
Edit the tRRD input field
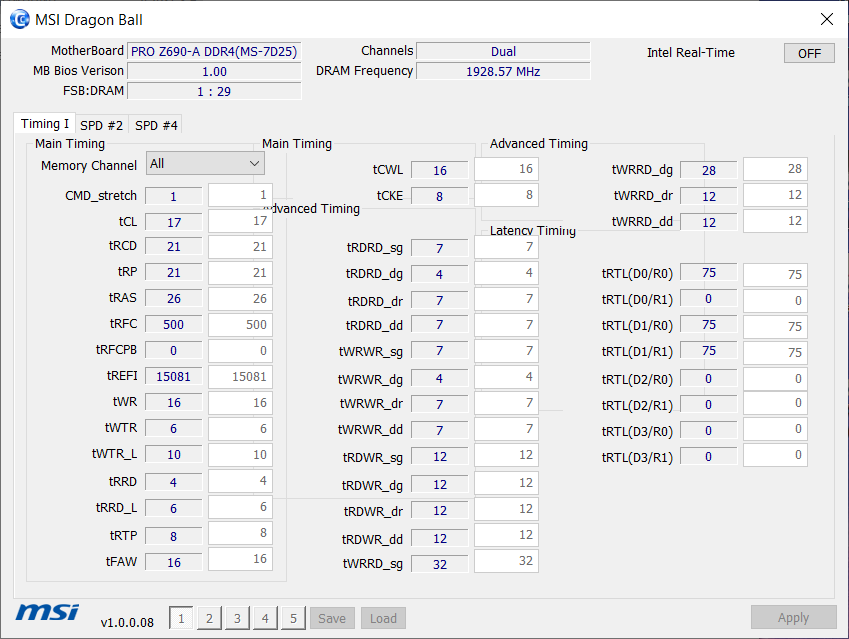[240, 481]
